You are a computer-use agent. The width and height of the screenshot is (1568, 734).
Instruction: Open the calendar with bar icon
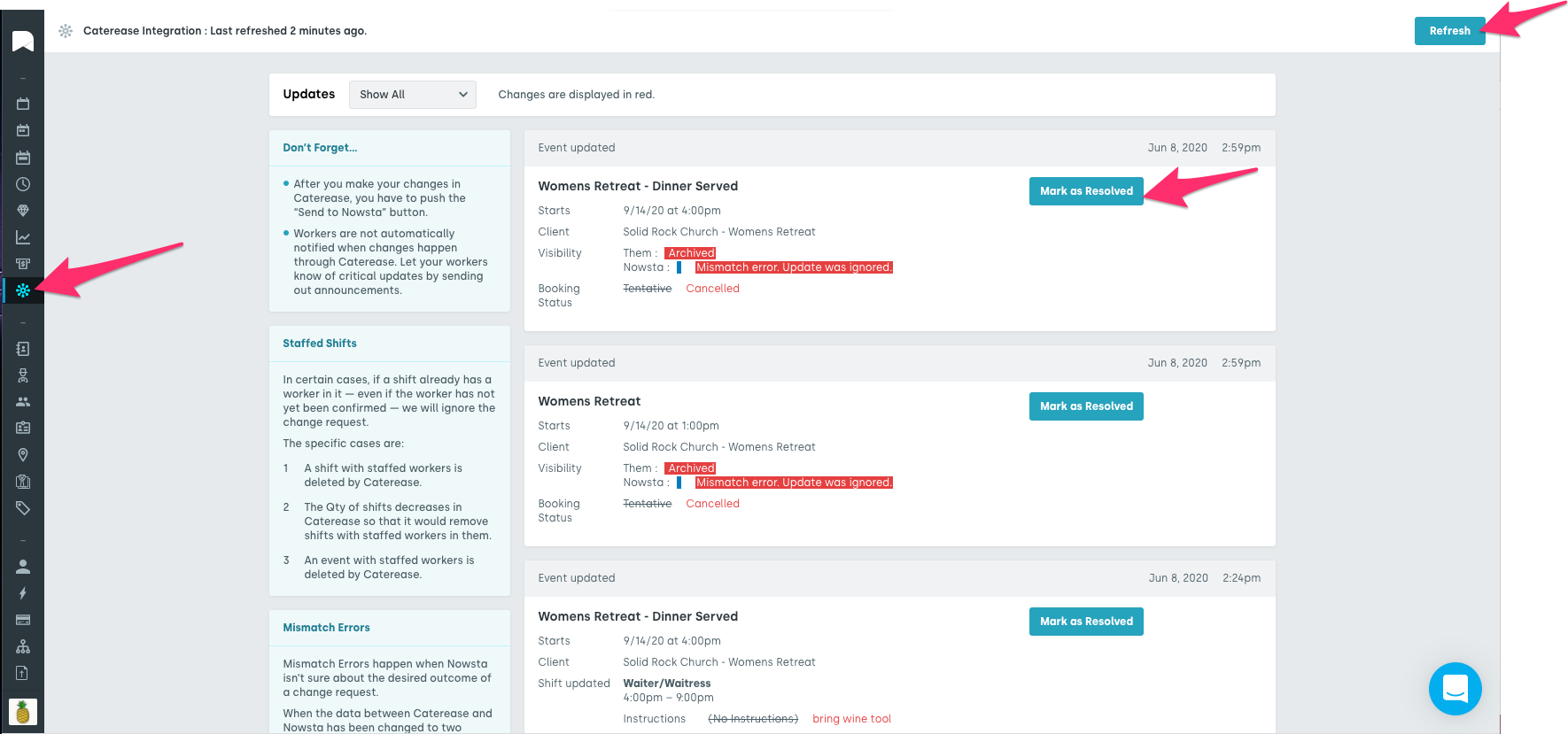pos(23,158)
